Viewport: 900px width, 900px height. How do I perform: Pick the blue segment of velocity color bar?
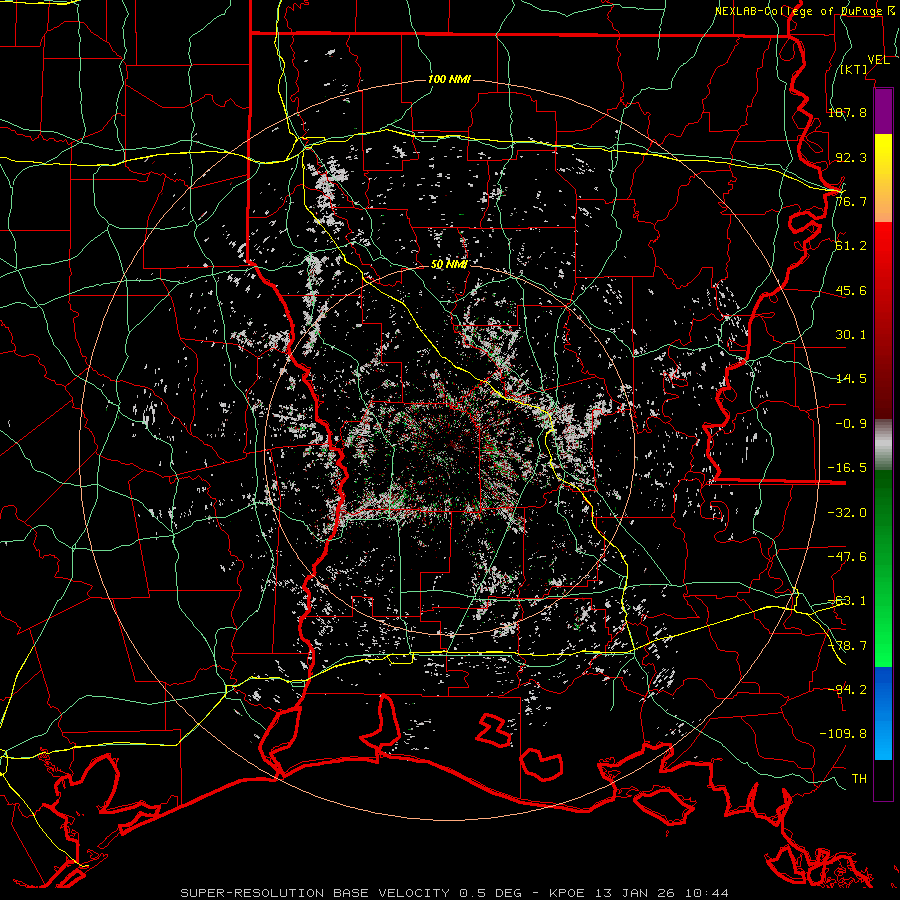[883, 713]
